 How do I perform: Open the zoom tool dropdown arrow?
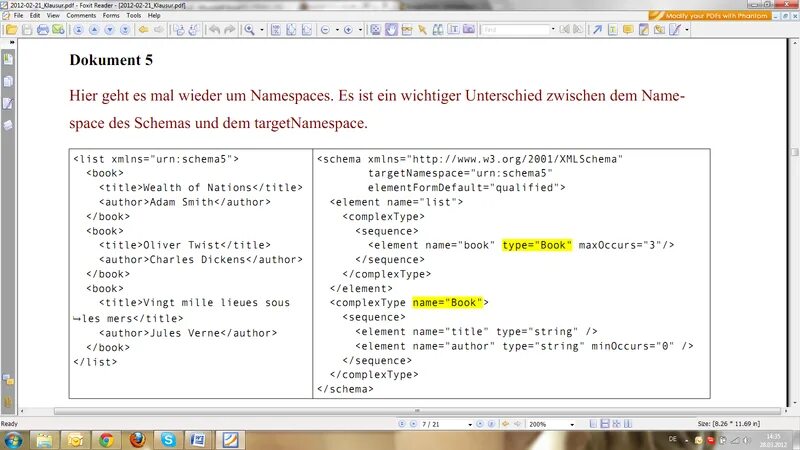tap(262, 30)
